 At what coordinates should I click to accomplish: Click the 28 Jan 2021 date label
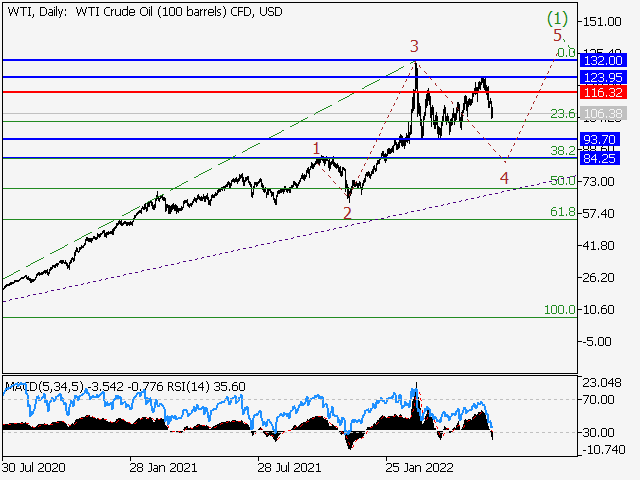pyautogui.click(x=163, y=467)
